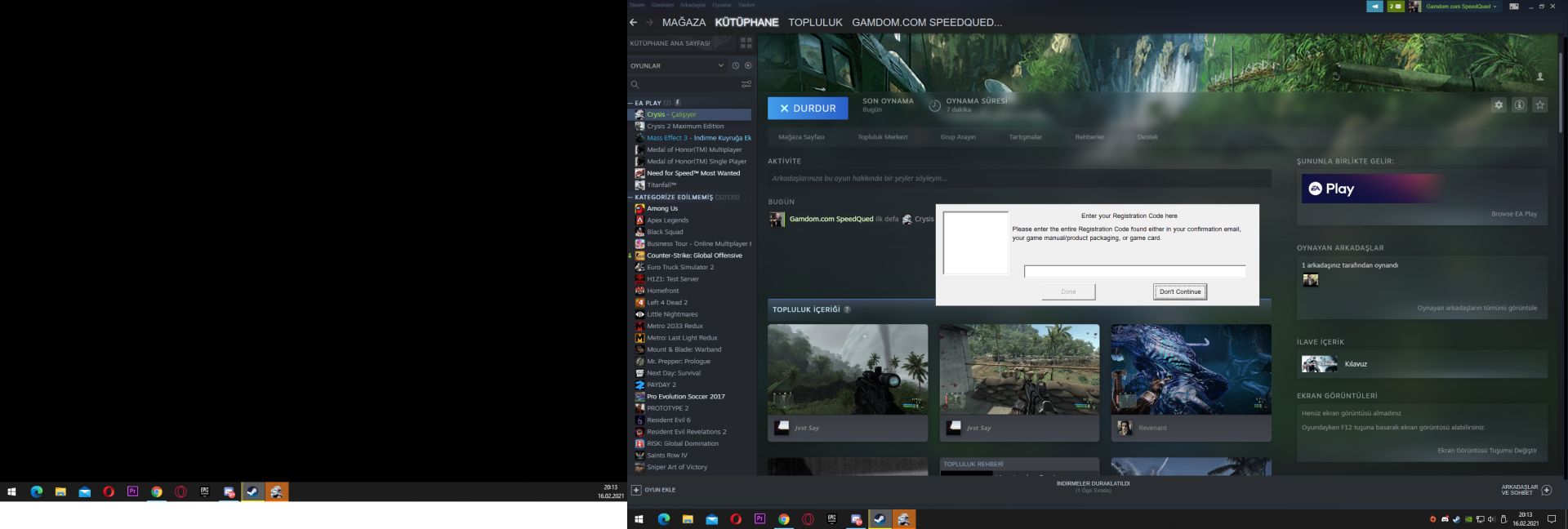Screen dimensions: 1568x529
Task: Select Counter-Strike: Global Offensive in library
Action: click(690, 256)
